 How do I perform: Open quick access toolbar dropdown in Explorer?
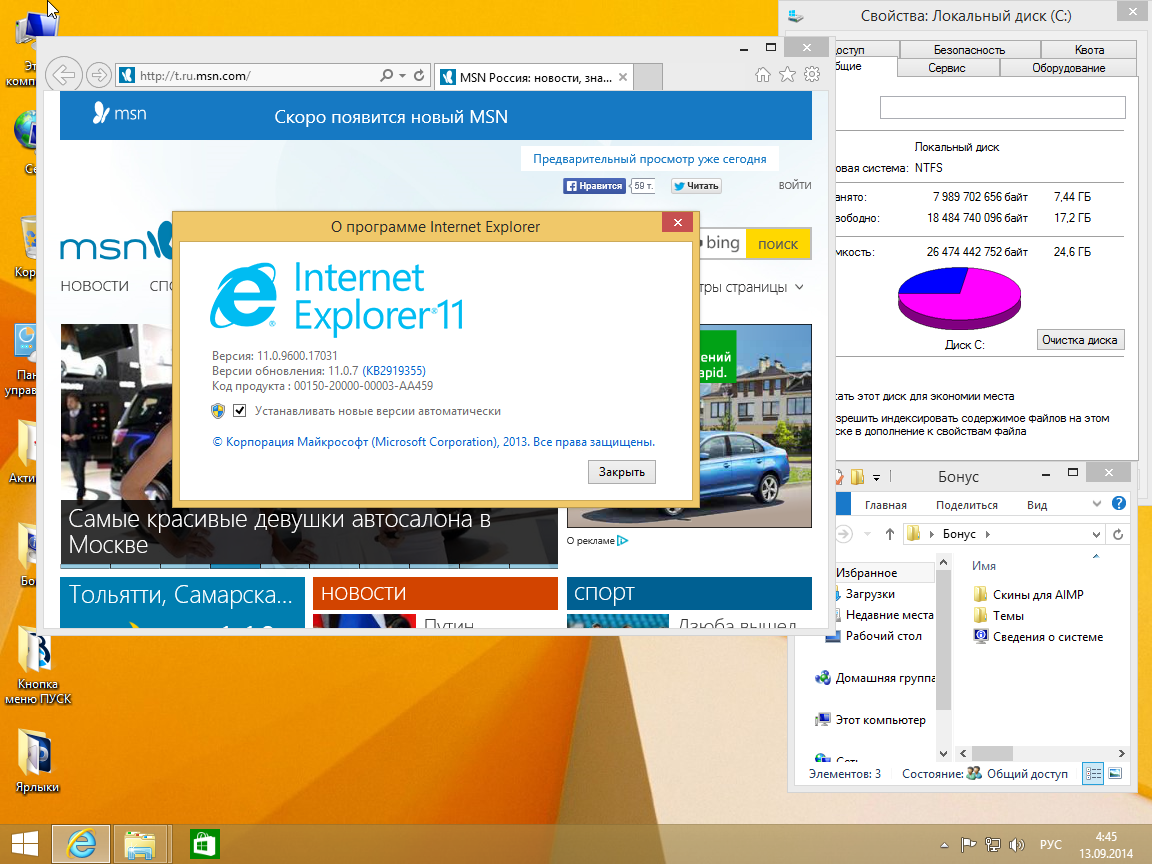coord(876,478)
